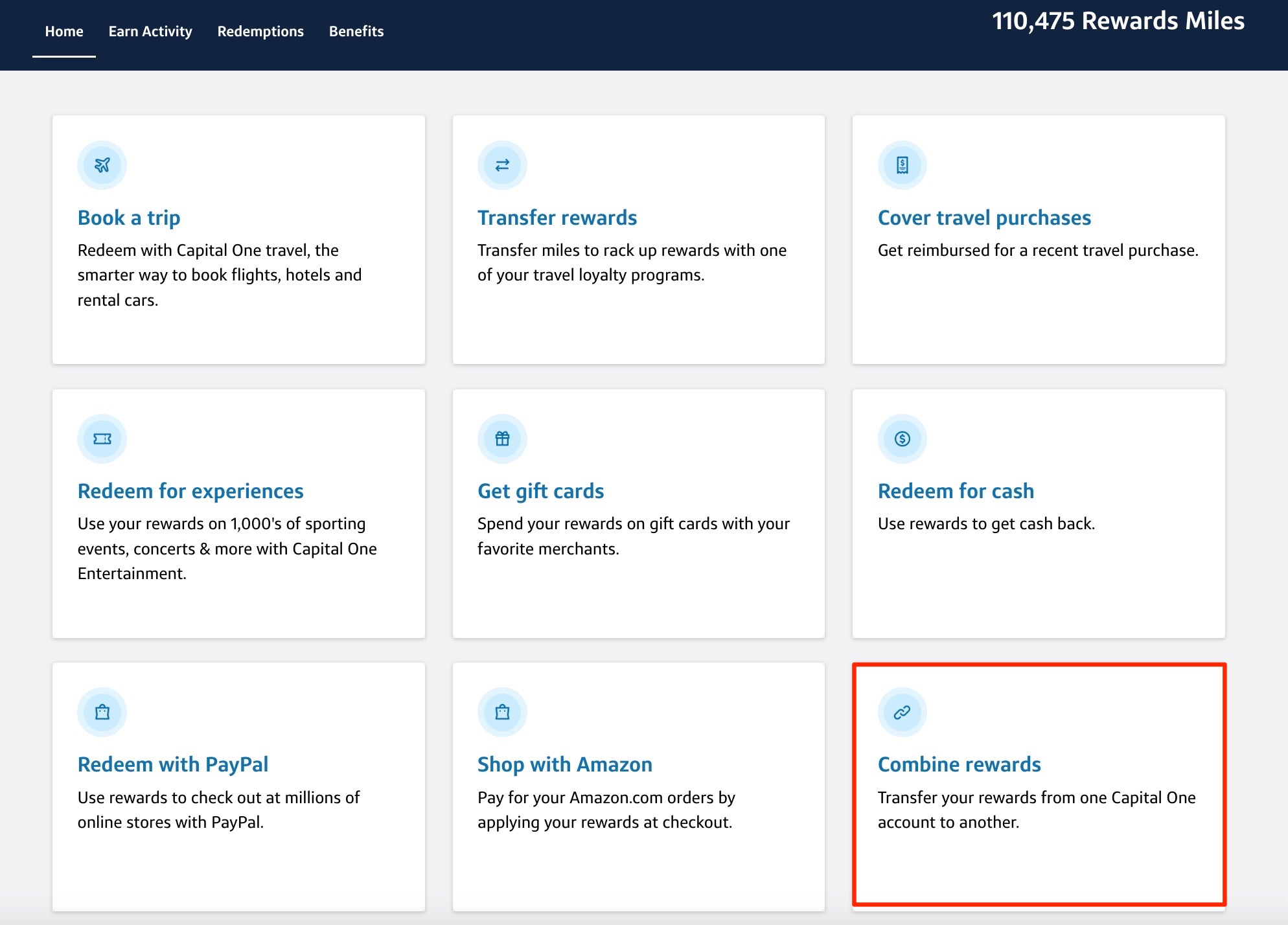Select the Home navigation item
1288x925 pixels.
(63, 31)
